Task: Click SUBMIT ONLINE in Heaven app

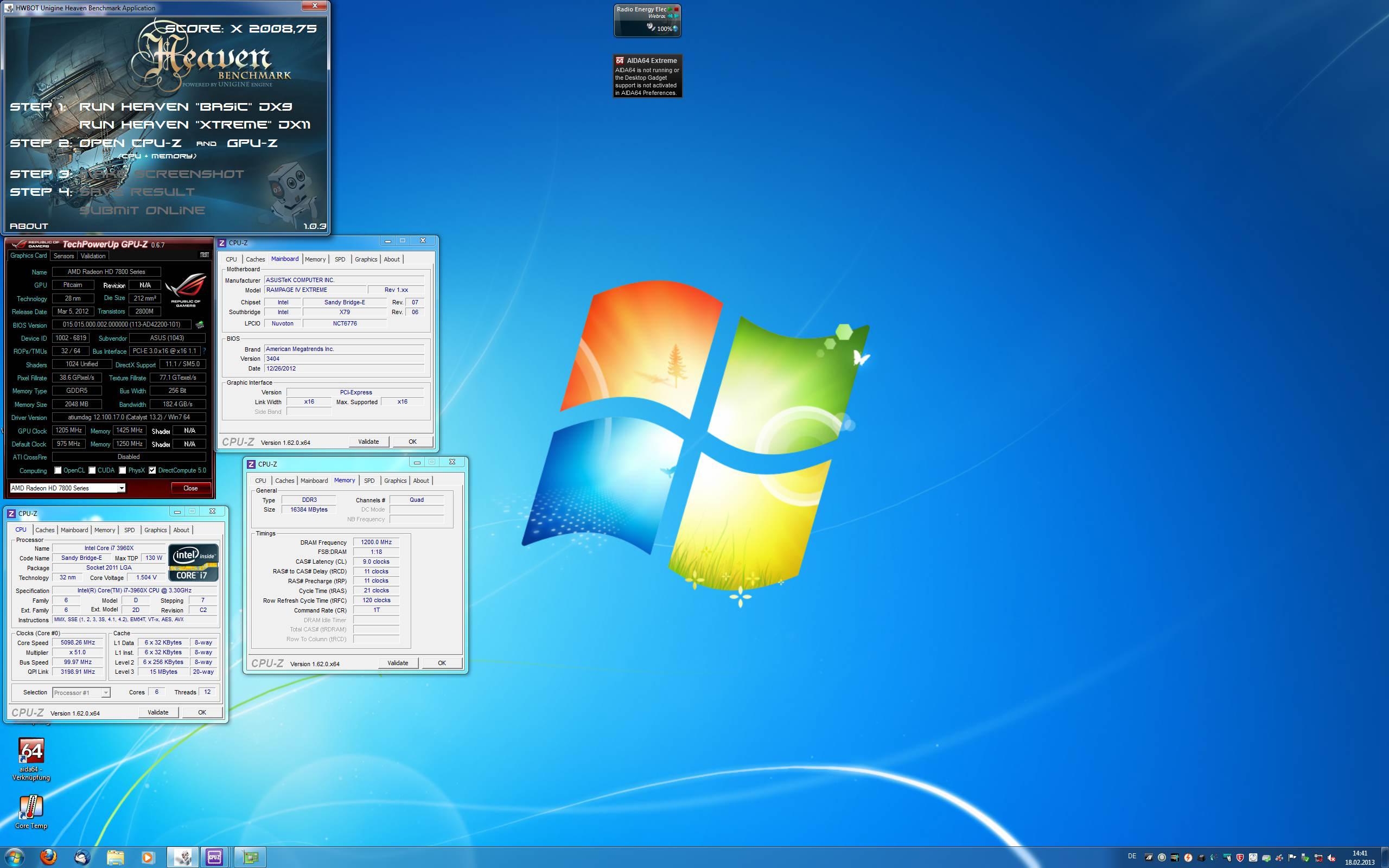Action: 142,210
